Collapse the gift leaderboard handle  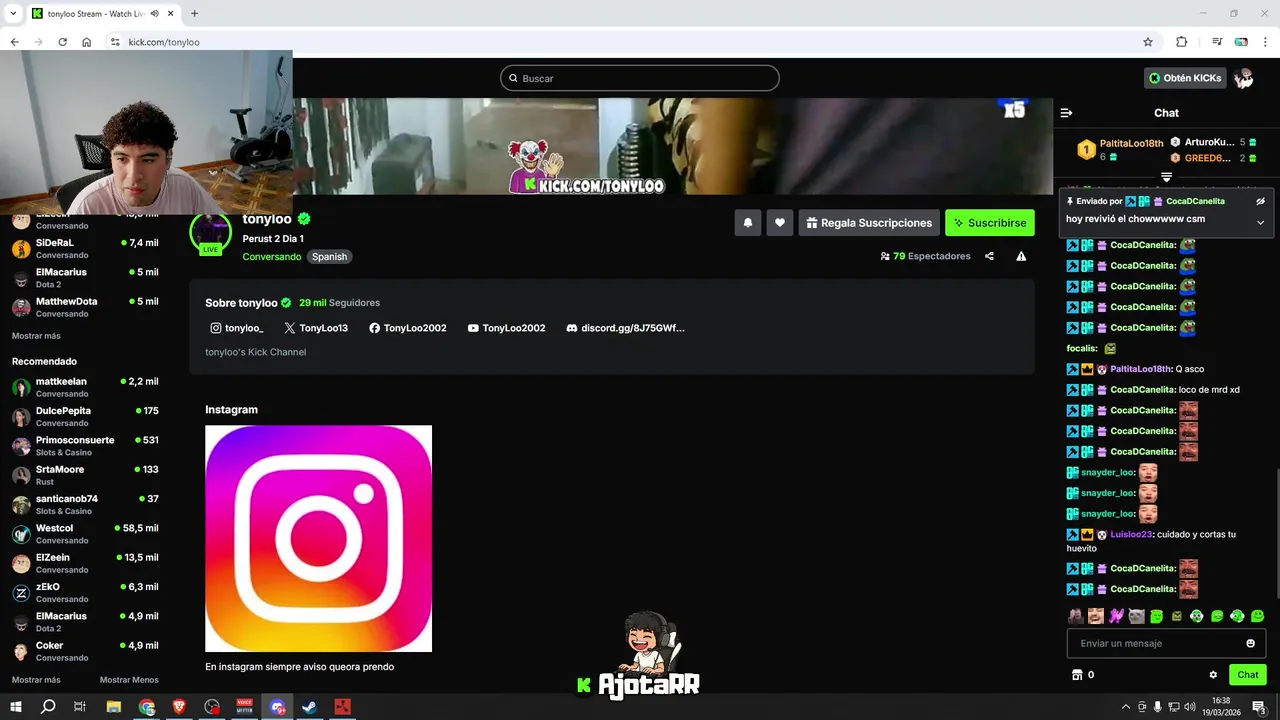[1166, 177]
